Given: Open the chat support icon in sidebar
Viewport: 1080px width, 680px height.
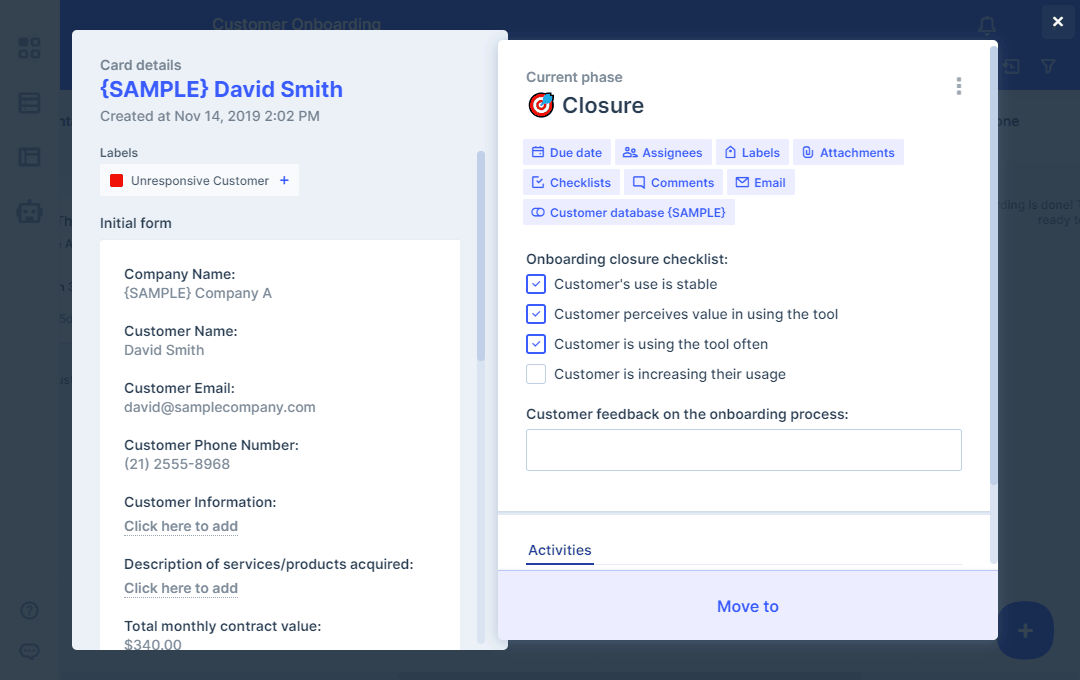Looking at the screenshot, I should (x=30, y=651).
